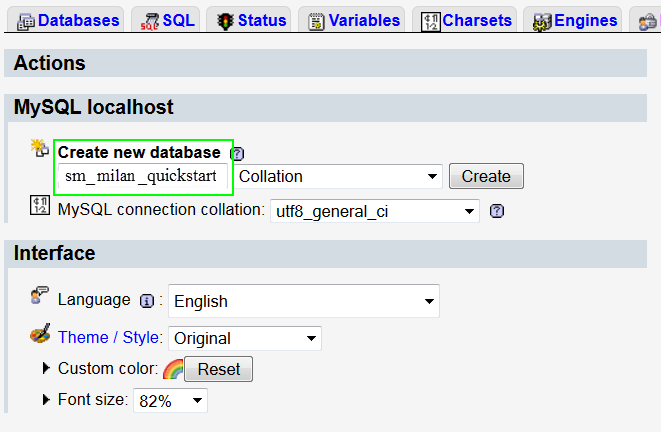Click the Engines icon

point(542,22)
